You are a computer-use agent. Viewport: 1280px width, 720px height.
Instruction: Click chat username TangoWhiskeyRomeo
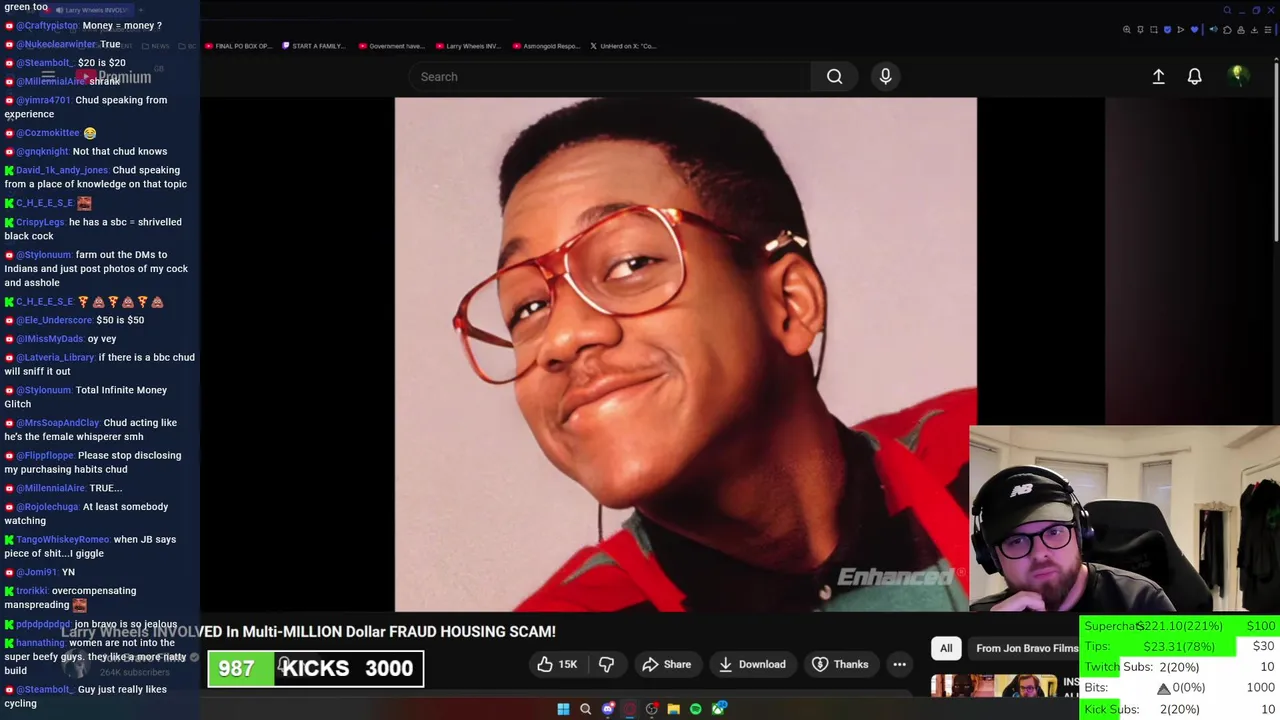pos(62,539)
